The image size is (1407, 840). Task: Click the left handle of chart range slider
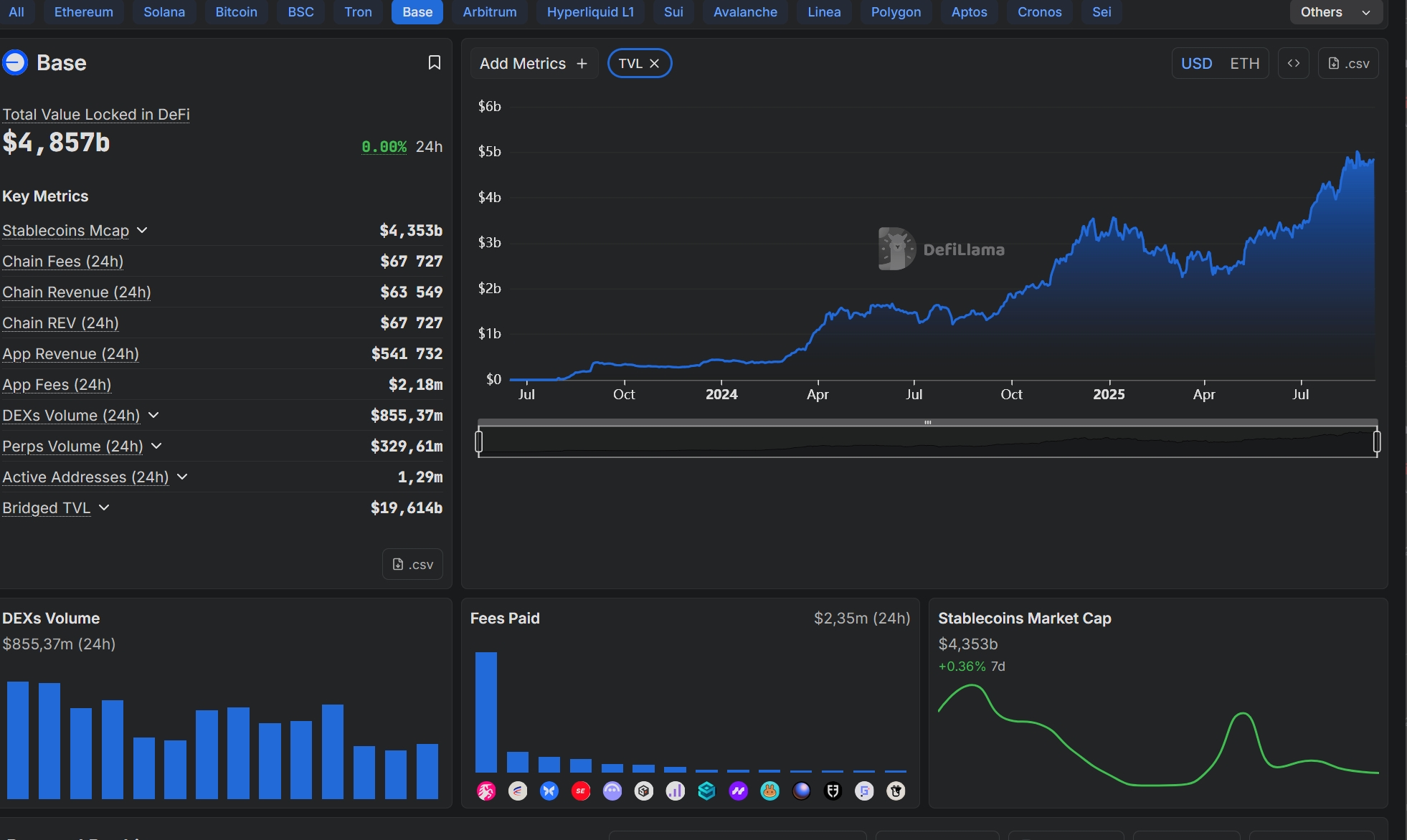tap(479, 442)
